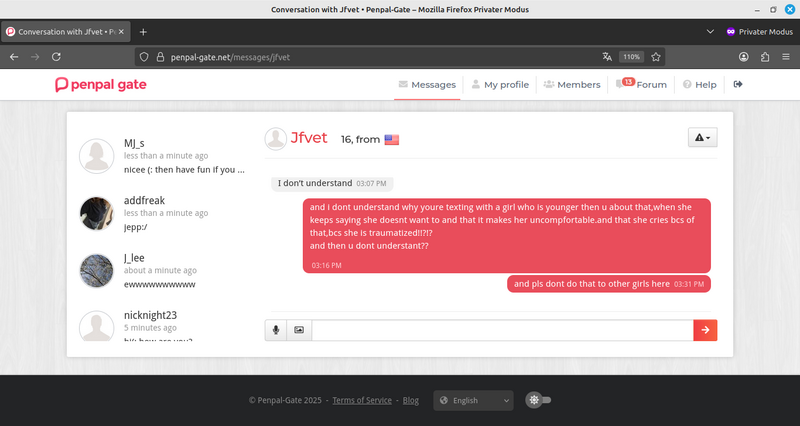Click the logout icon in the navbar
The height and width of the screenshot is (426, 800).
point(738,85)
